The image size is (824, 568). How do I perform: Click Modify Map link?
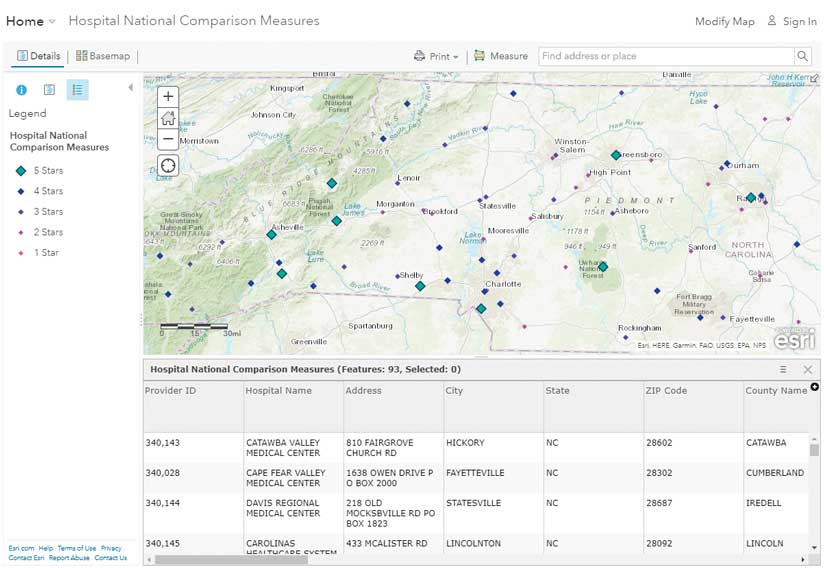tap(725, 22)
